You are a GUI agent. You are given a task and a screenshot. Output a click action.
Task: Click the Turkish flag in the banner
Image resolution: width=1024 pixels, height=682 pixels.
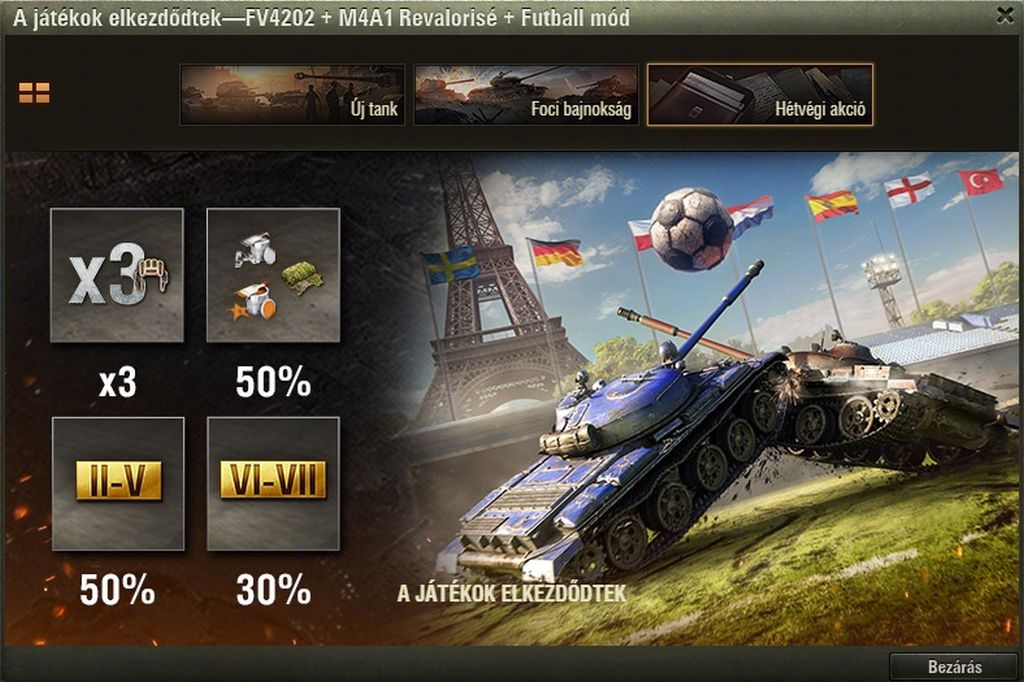[980, 181]
